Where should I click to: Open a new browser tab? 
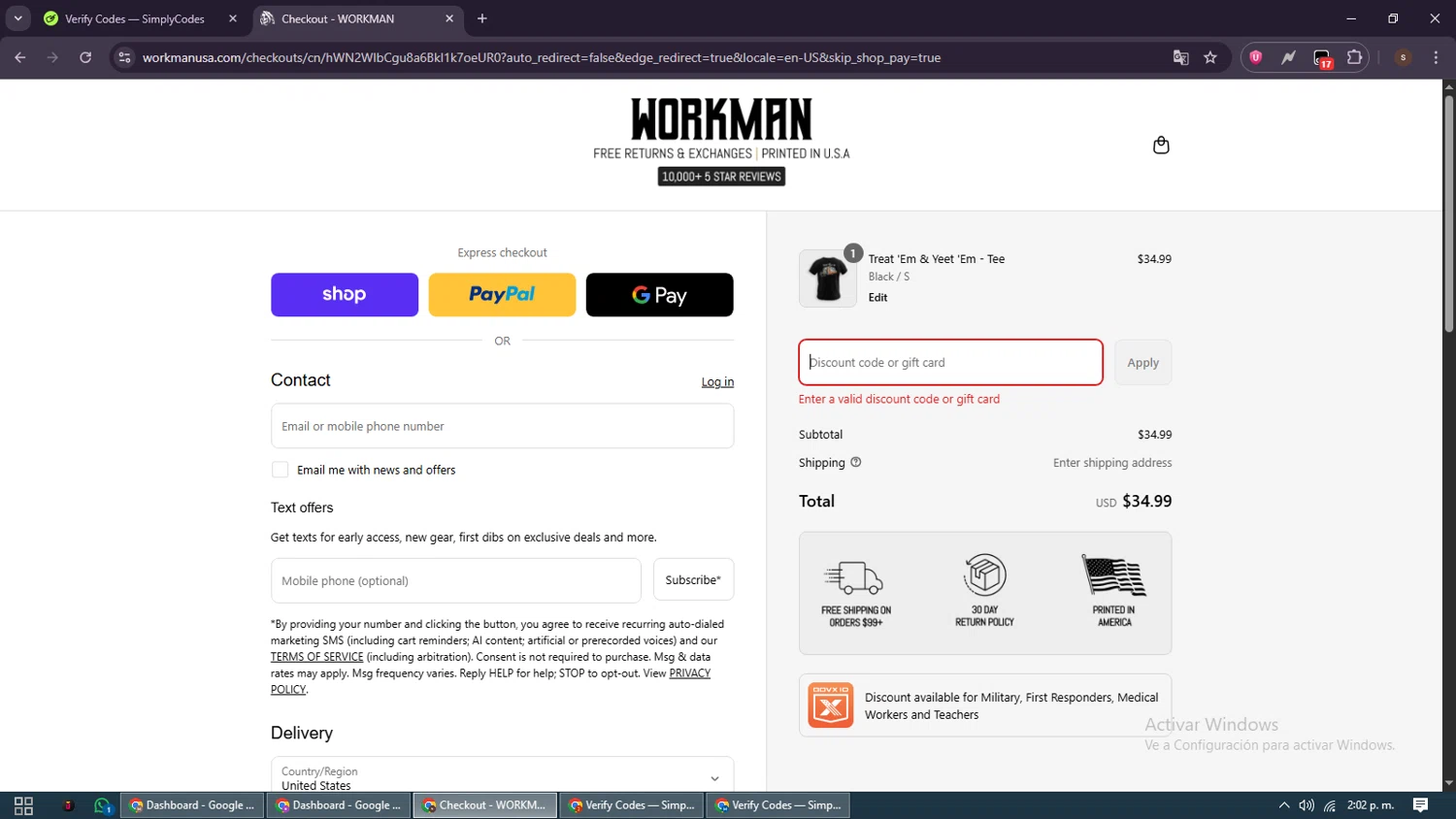click(482, 18)
